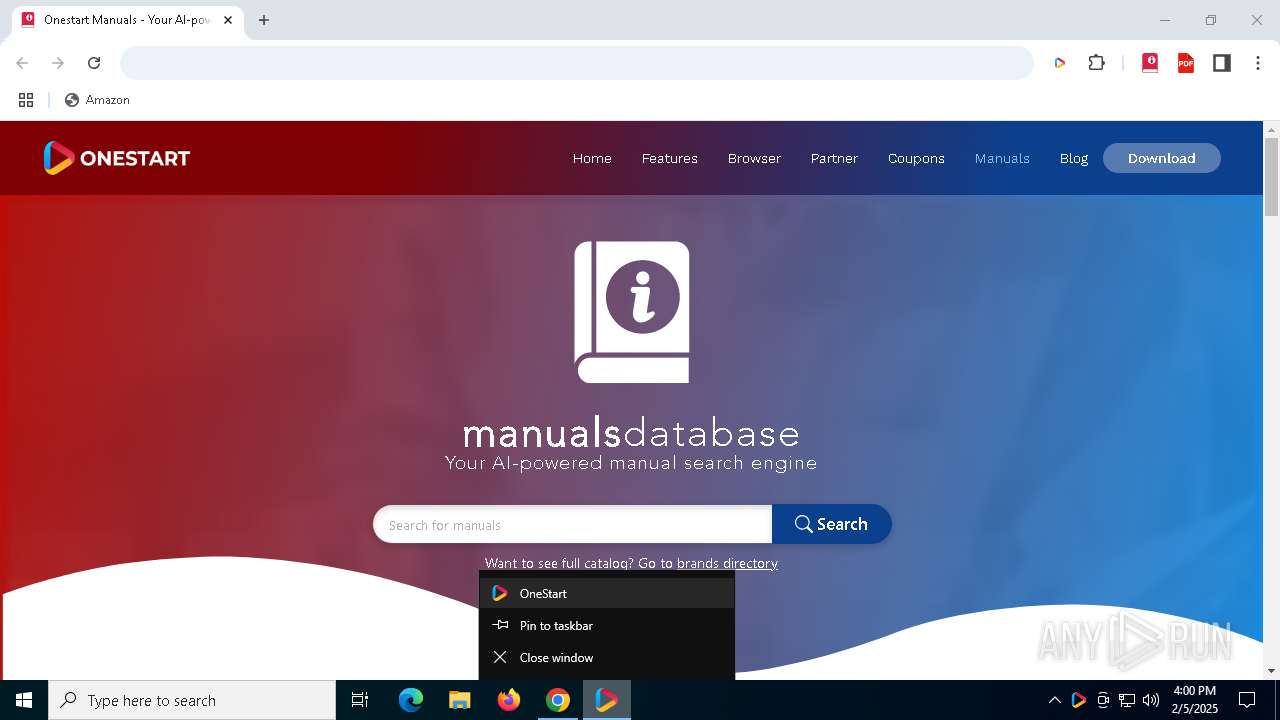
Task: Open the PDF extension icon
Action: [1186, 63]
